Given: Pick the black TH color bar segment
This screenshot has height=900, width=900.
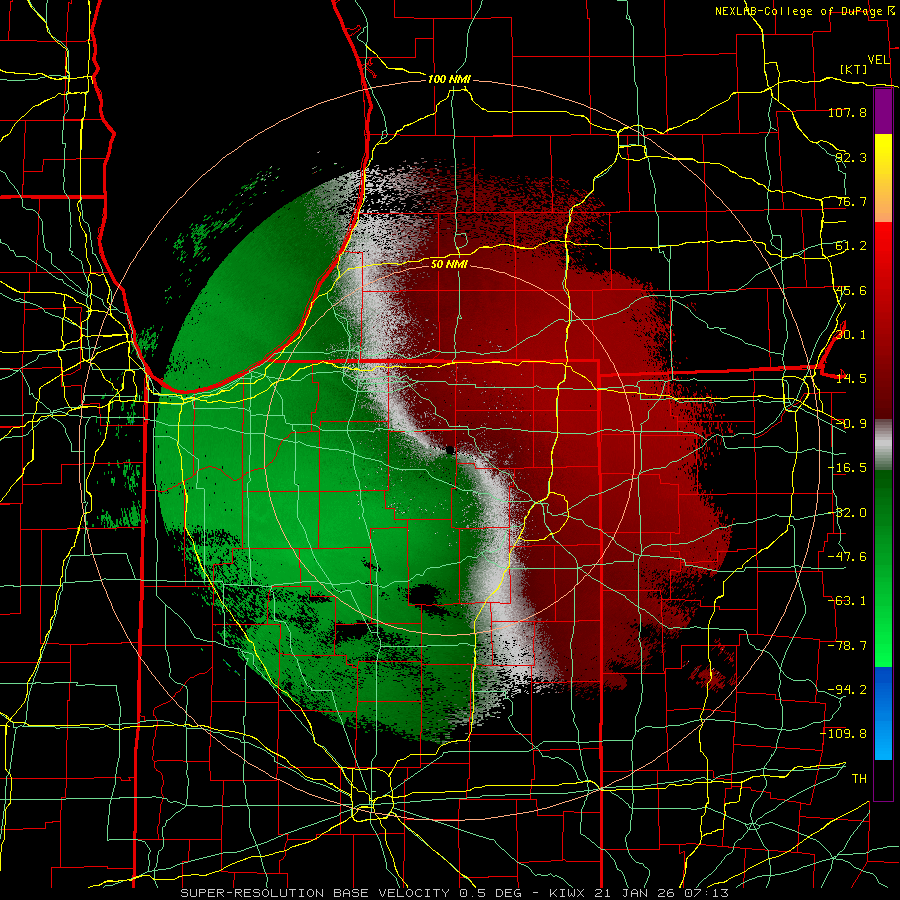Looking at the screenshot, I should pos(883,779).
